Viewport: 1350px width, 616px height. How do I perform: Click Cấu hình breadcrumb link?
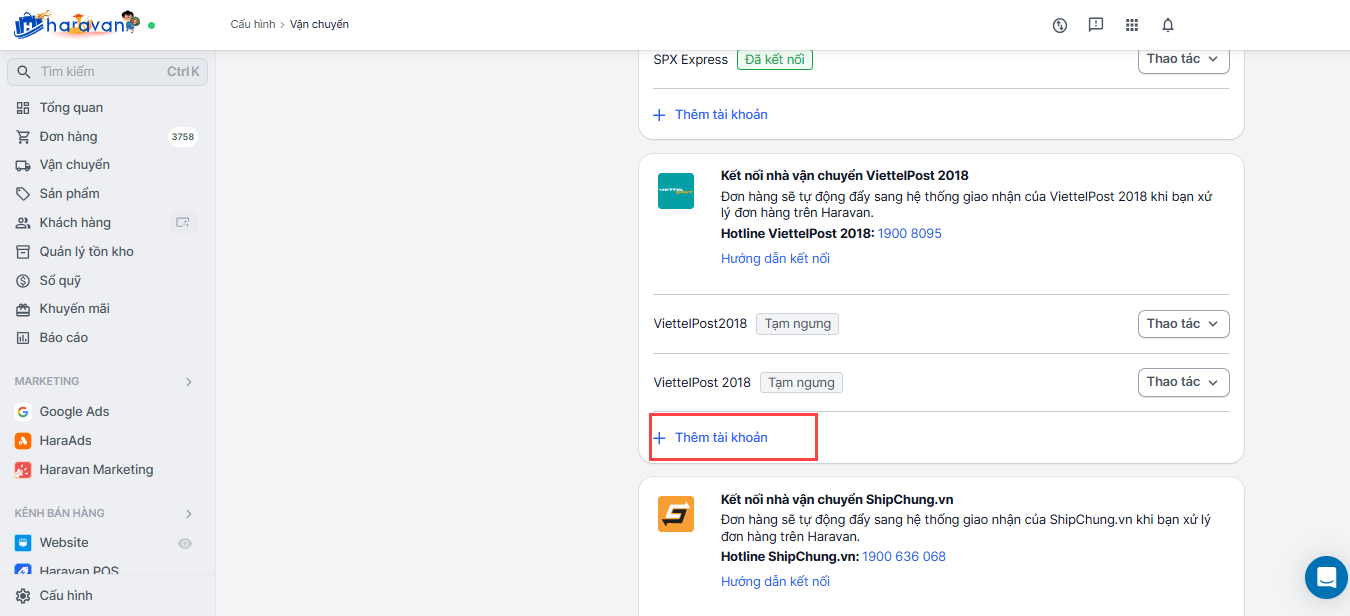click(253, 24)
